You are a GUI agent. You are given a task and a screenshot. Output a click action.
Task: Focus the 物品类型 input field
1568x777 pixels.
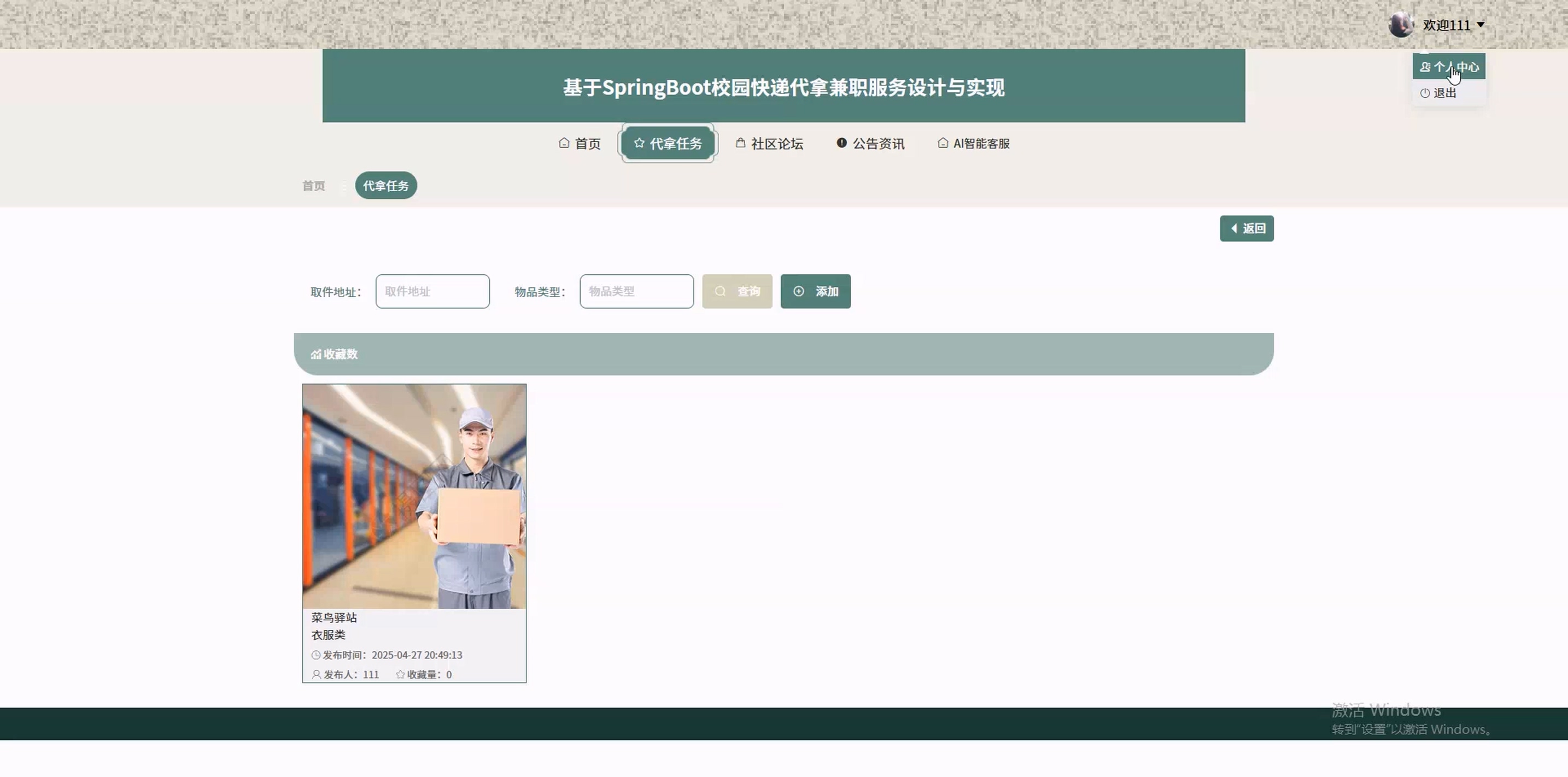coord(636,291)
